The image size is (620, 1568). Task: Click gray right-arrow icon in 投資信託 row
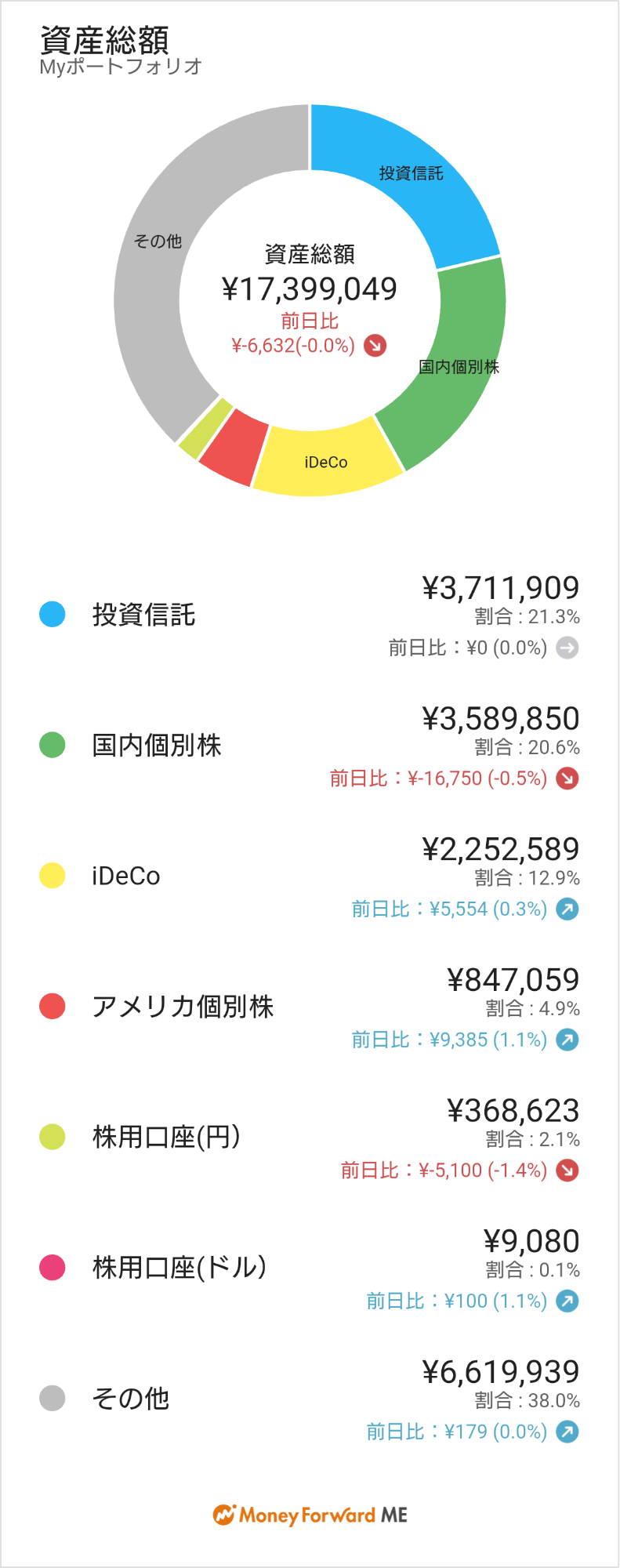[567, 648]
